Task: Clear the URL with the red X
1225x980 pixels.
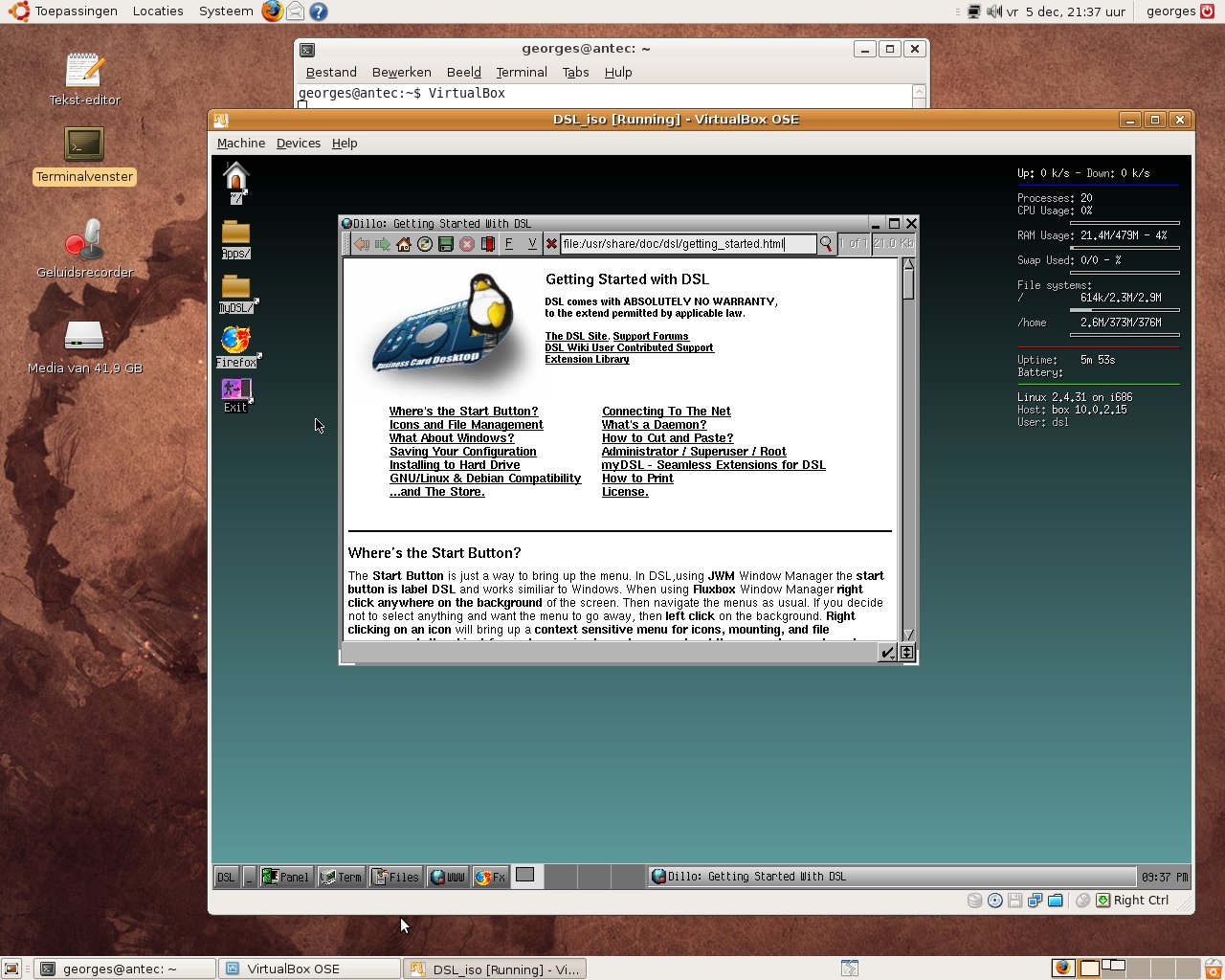Action: tap(551, 244)
